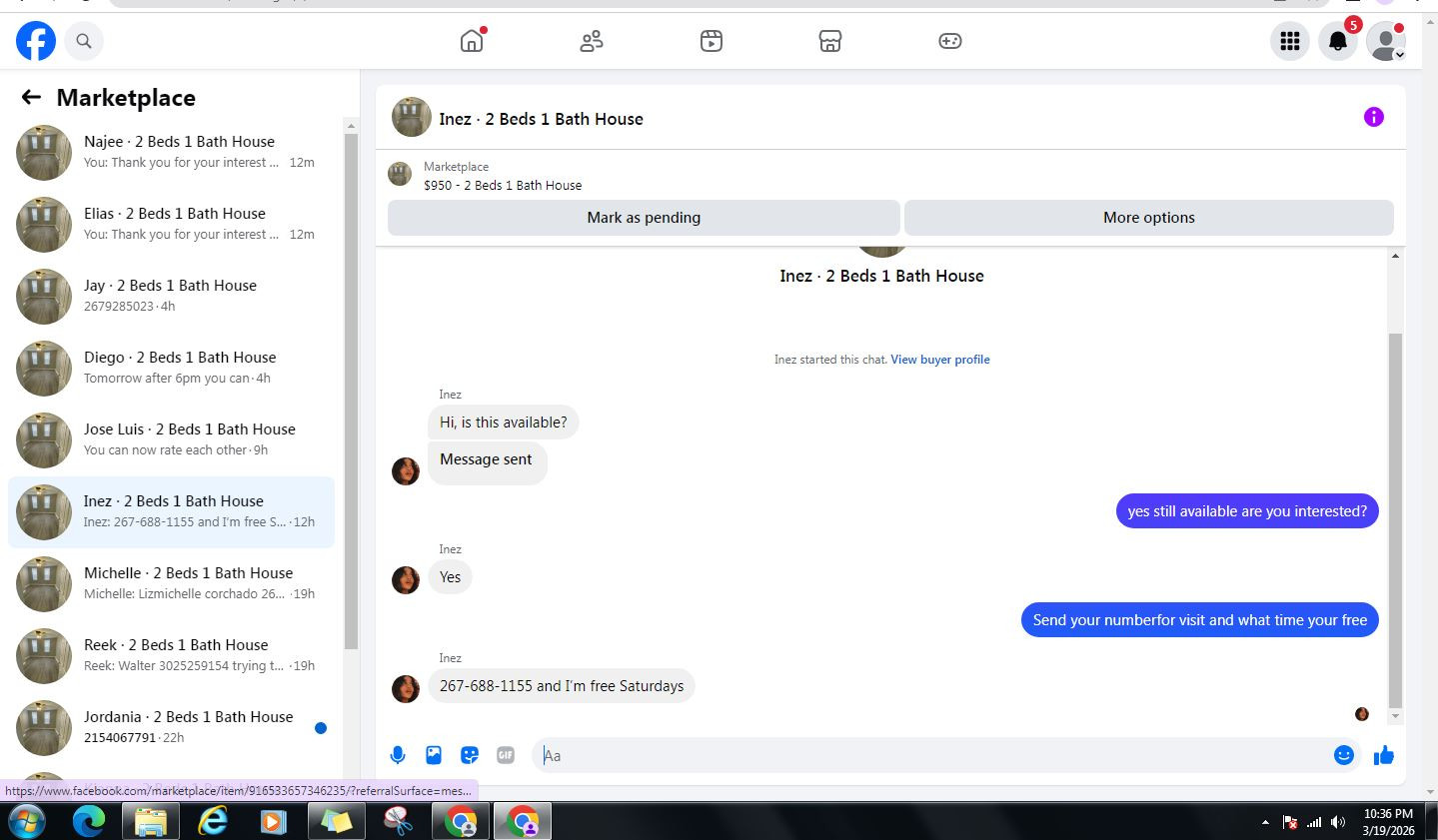The image size is (1438, 840).
Task: Click the chat header listing thumbnail
Action: [x=412, y=117]
